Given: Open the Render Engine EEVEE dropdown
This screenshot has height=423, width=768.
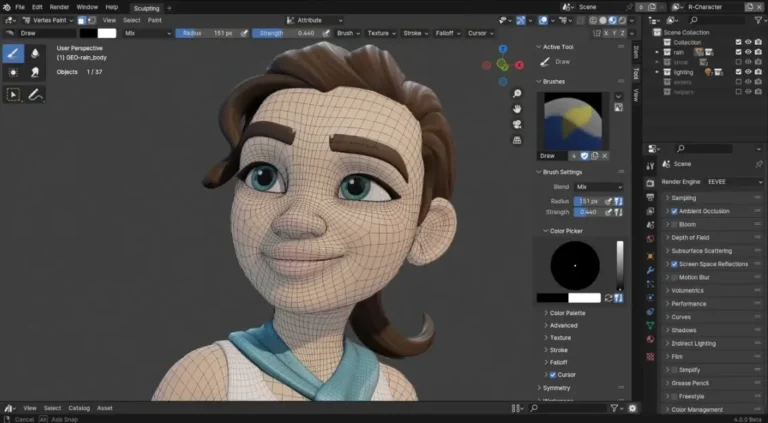Looking at the screenshot, I should click(x=734, y=182).
